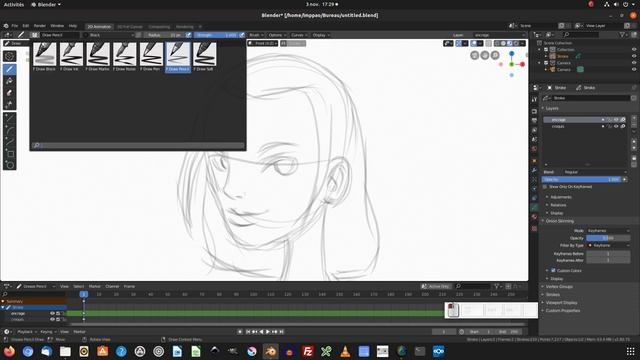Click the brush Radius field
This screenshot has width=640, height=360.
[x=164, y=35]
